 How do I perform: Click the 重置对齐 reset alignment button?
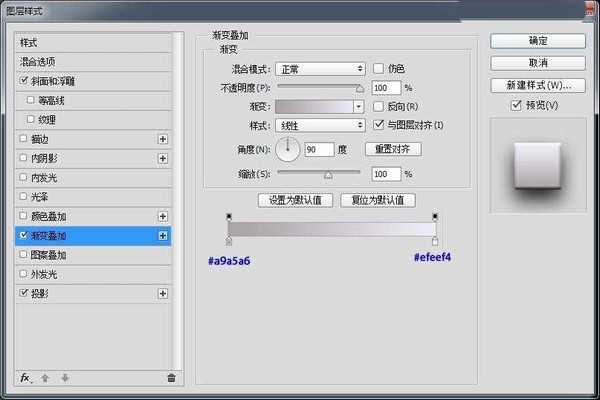393,149
